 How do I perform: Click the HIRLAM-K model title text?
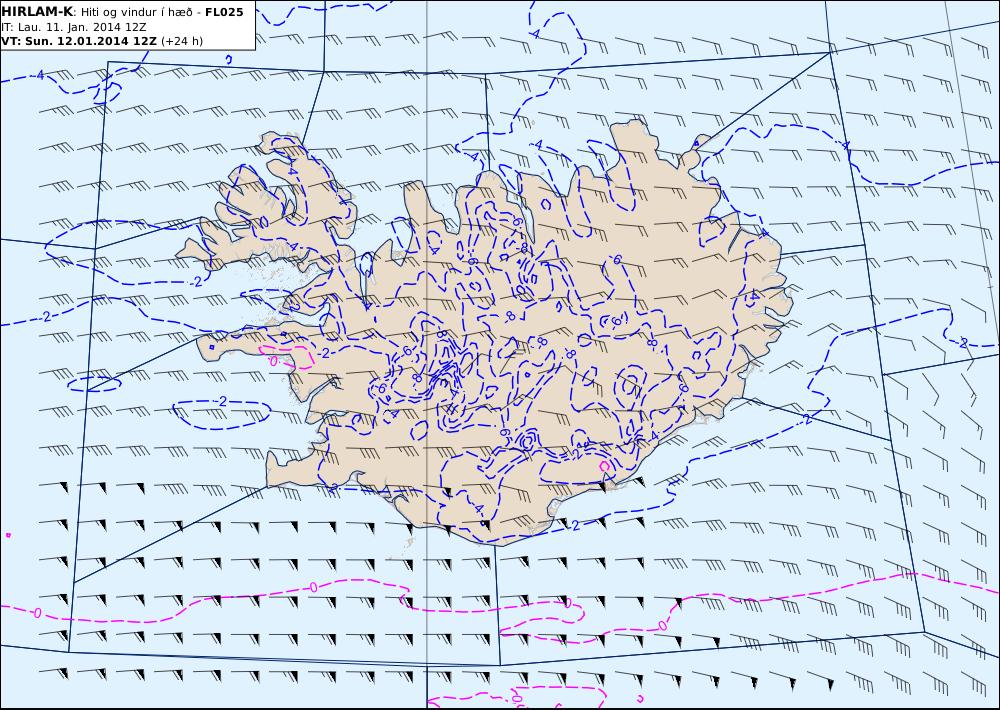click(x=37, y=12)
